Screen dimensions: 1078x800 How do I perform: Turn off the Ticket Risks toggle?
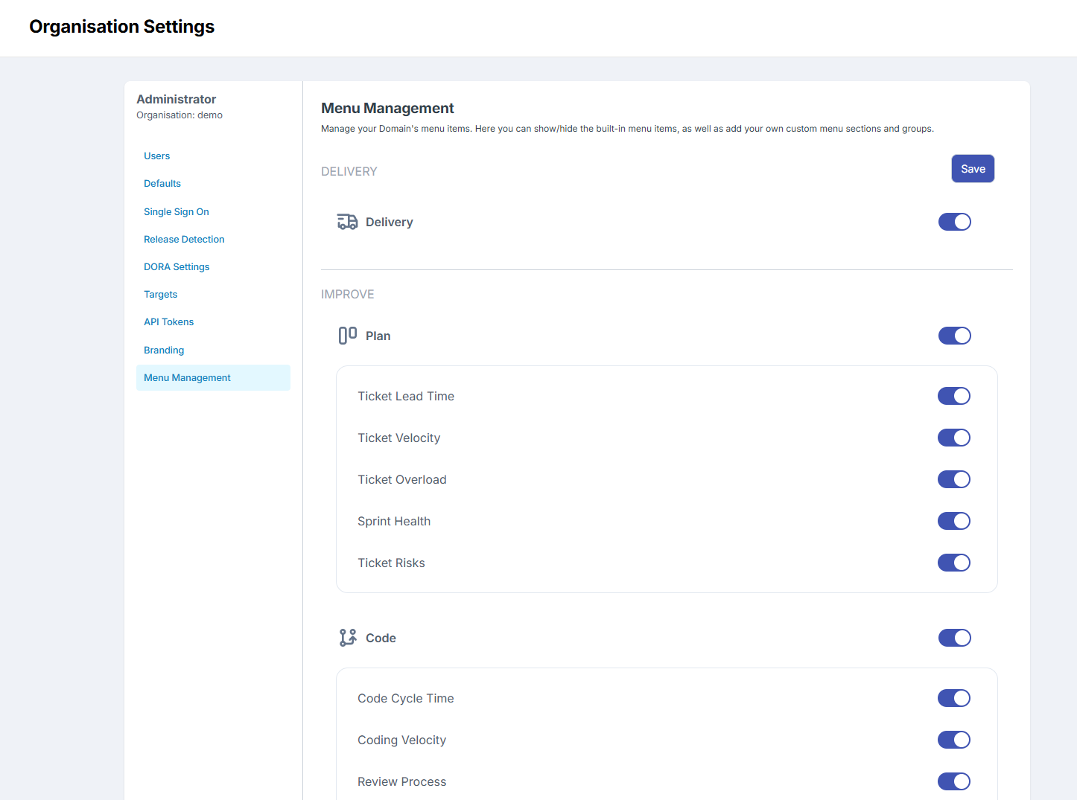pos(954,563)
